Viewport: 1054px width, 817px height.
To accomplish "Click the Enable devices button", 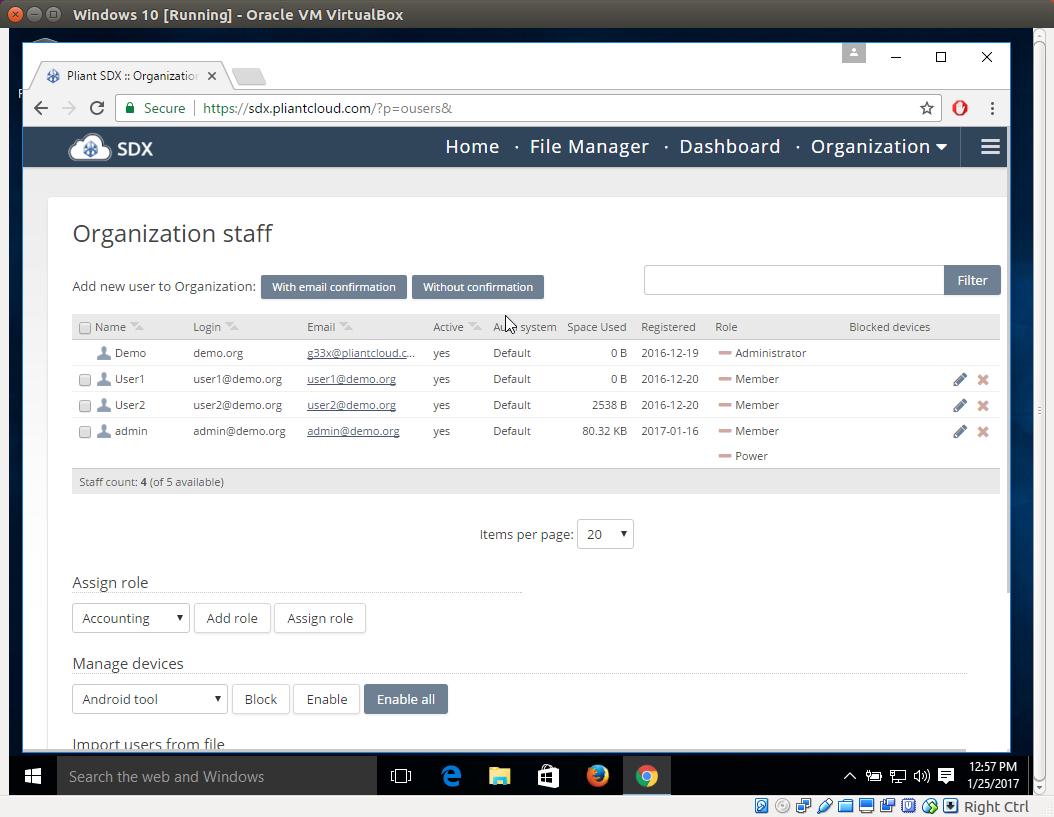I will (327, 699).
